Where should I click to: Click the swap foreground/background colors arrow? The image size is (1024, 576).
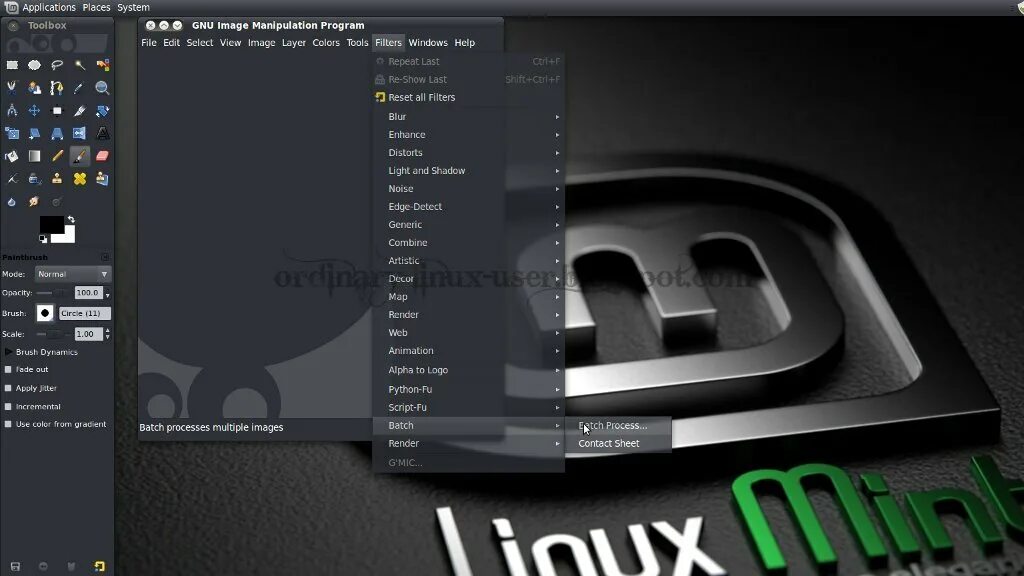71,219
